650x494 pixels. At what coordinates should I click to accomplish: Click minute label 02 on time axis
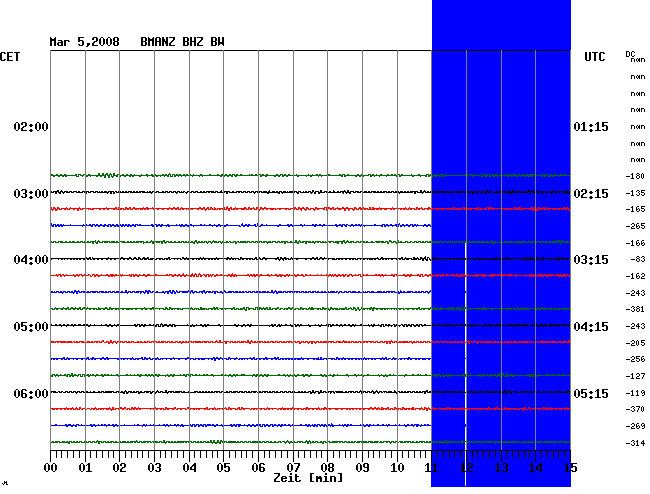[119, 468]
